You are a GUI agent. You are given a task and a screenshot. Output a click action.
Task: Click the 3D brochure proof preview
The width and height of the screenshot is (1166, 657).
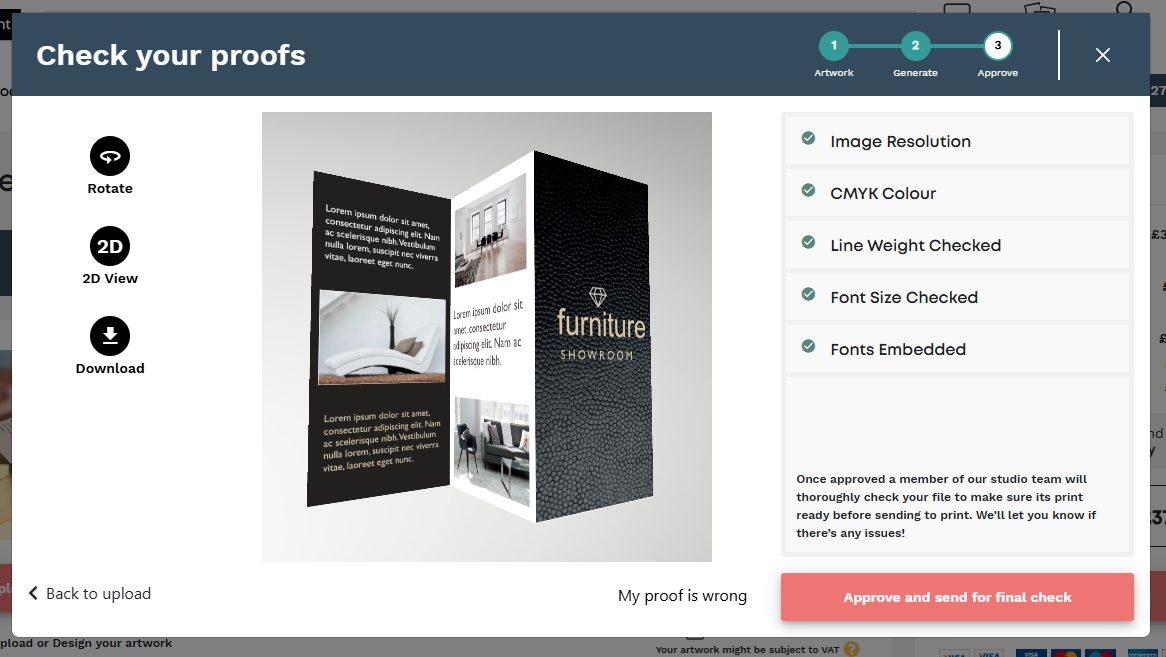pyautogui.click(x=486, y=337)
